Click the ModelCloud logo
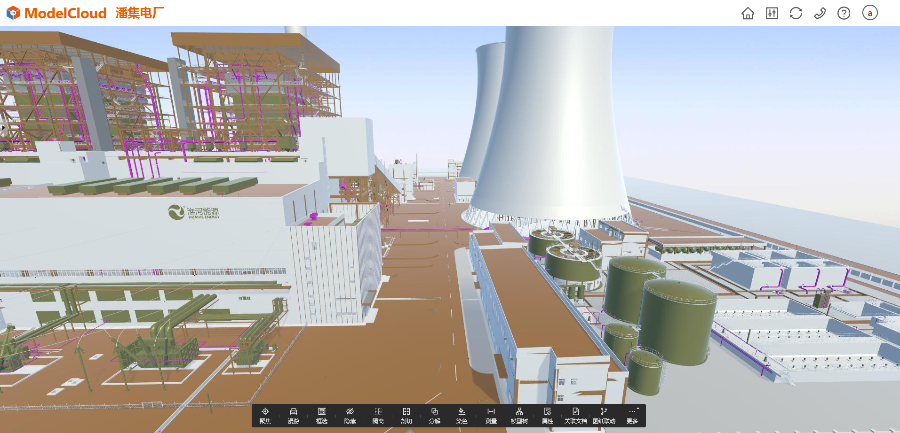Image resolution: width=900 pixels, height=433 pixels. [x=56, y=13]
